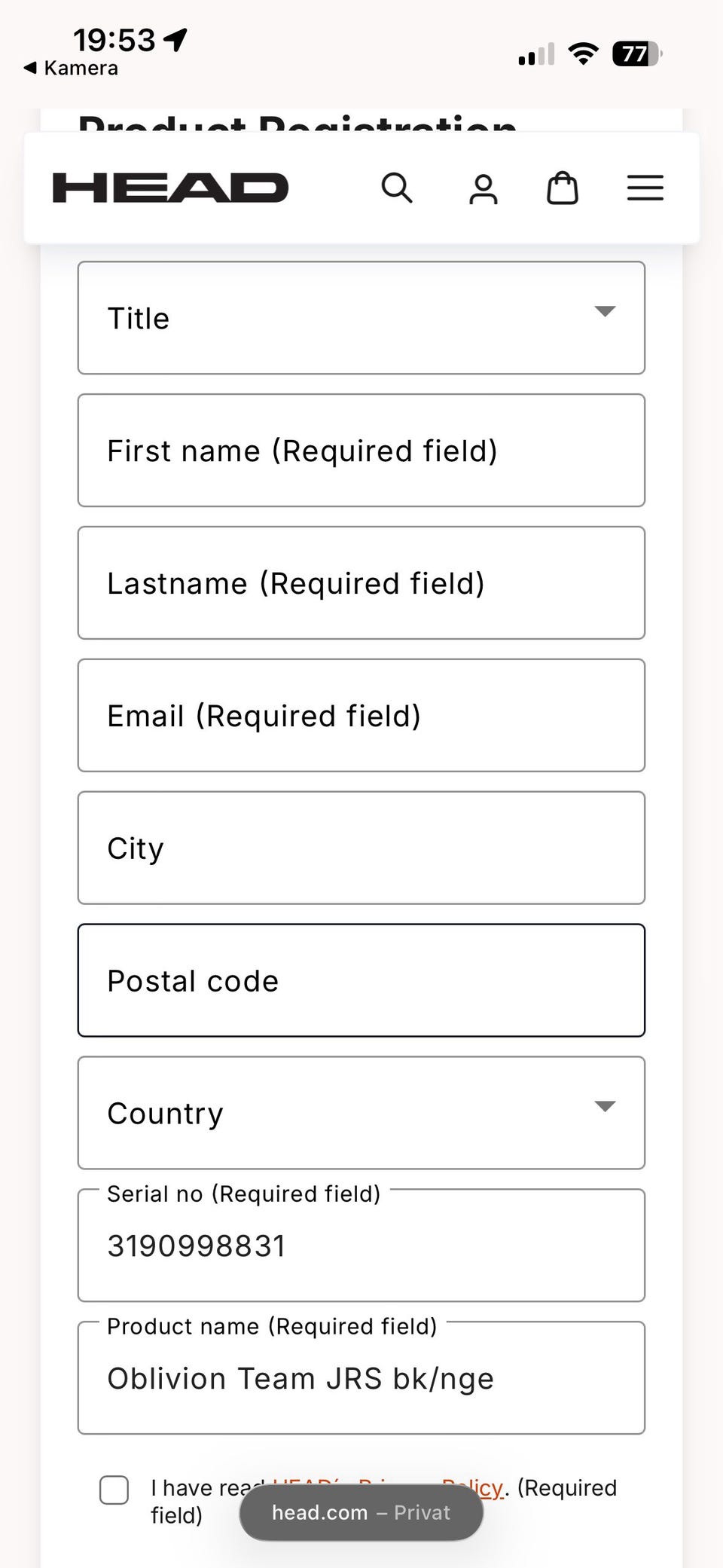The width and height of the screenshot is (723, 1568).
Task: Tap the City text field
Action: coord(361,848)
